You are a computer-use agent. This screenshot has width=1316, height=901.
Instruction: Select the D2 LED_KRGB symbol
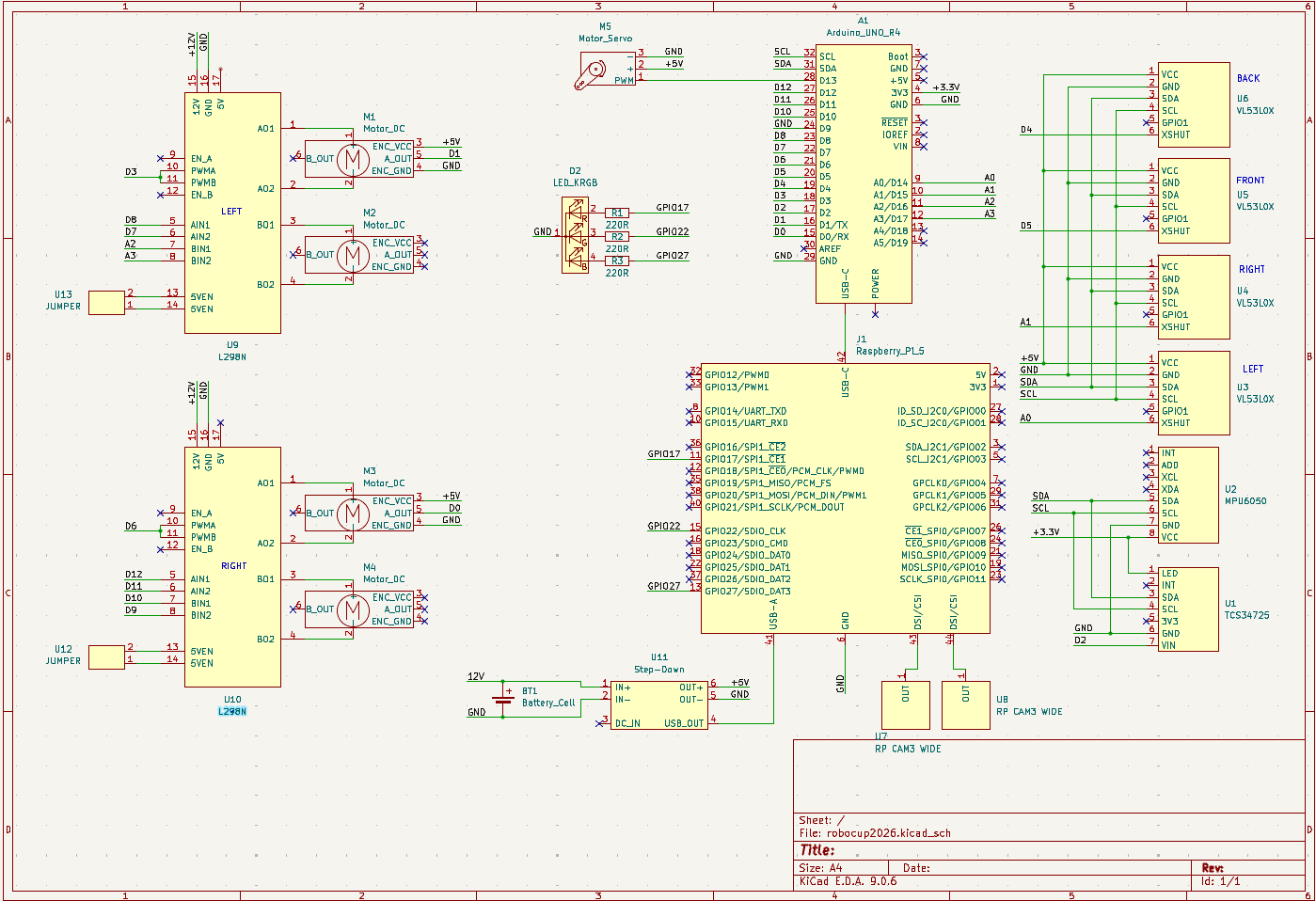click(574, 235)
